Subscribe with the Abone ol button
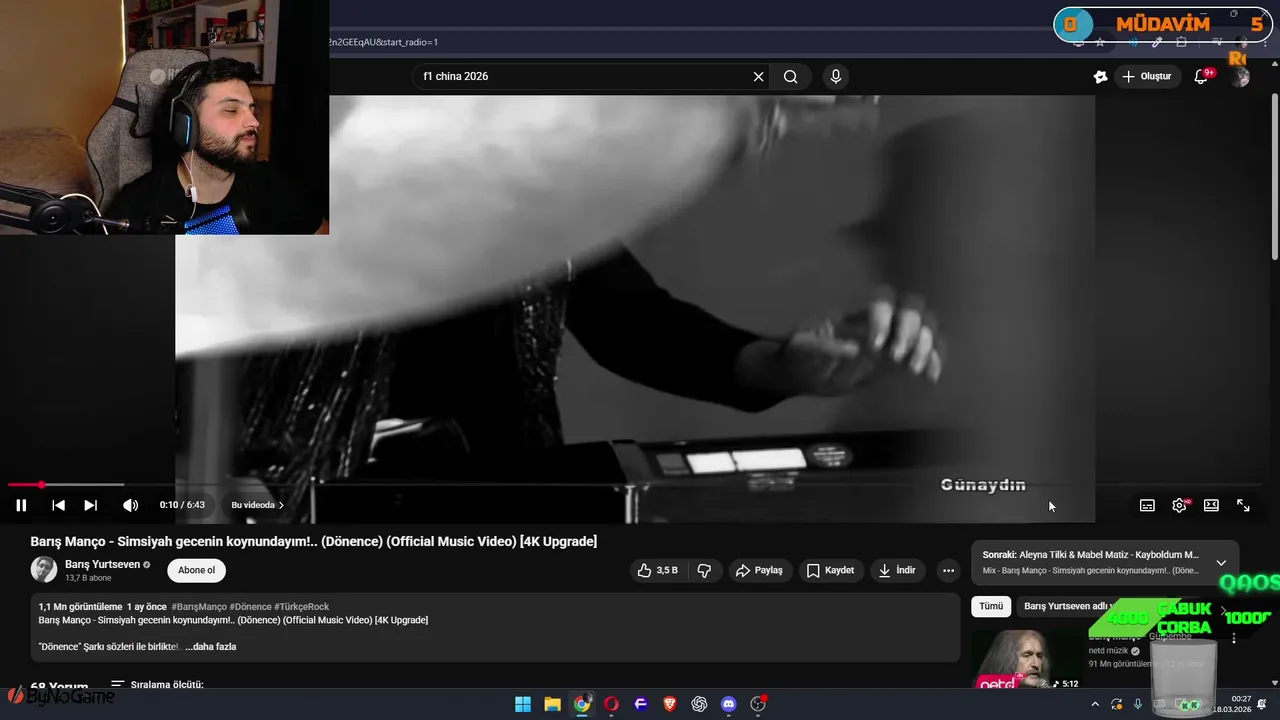The height and width of the screenshot is (720, 1280). point(196,570)
